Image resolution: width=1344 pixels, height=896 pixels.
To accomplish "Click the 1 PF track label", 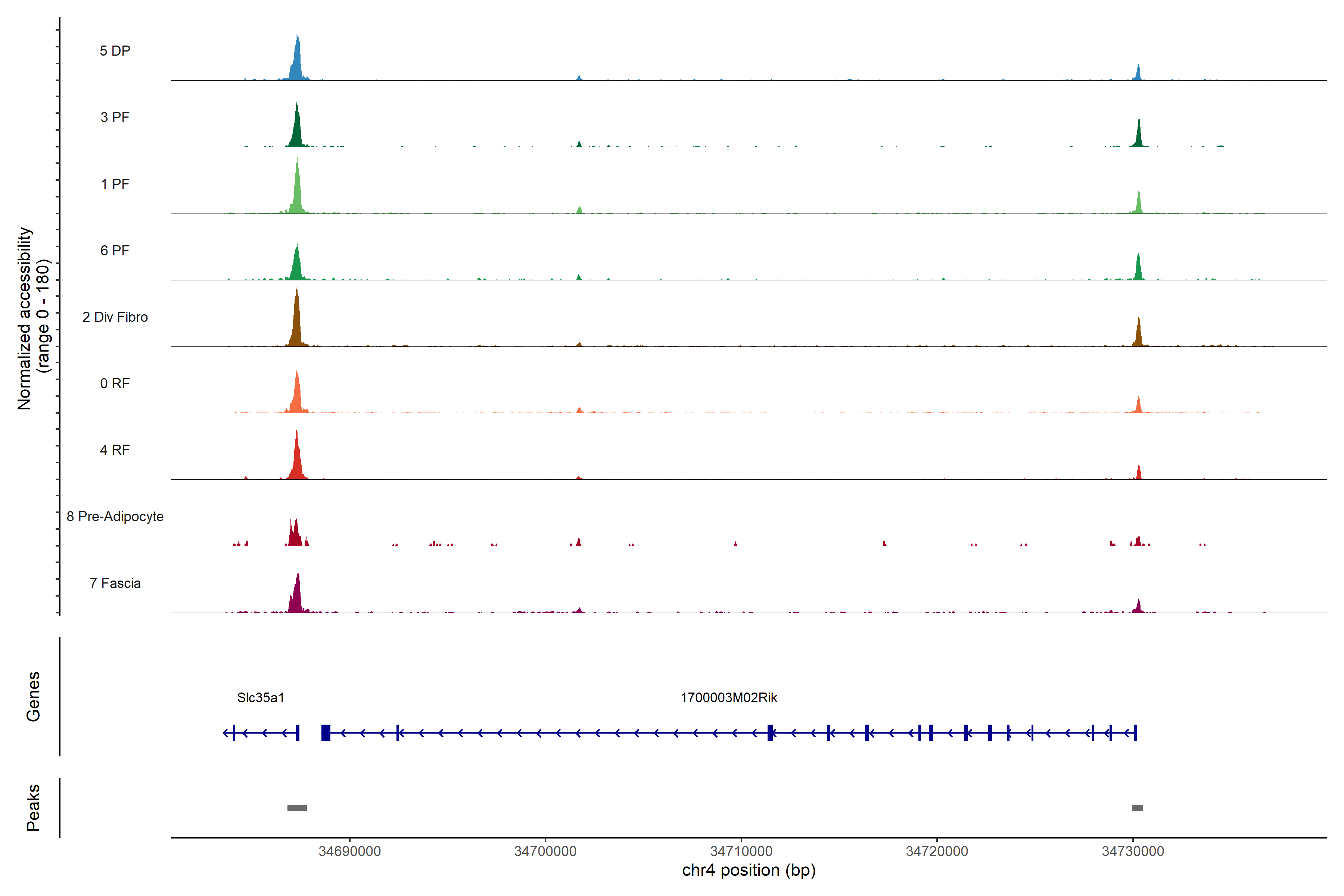I will click(115, 184).
